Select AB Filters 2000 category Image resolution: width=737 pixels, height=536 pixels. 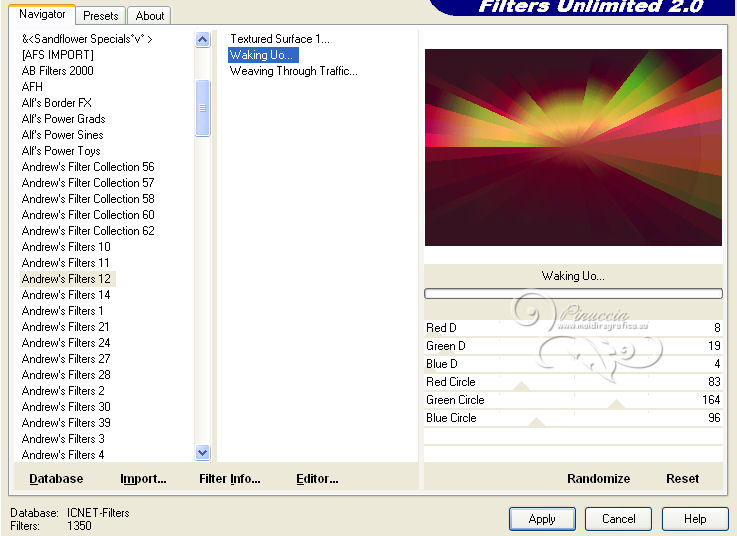pos(57,71)
